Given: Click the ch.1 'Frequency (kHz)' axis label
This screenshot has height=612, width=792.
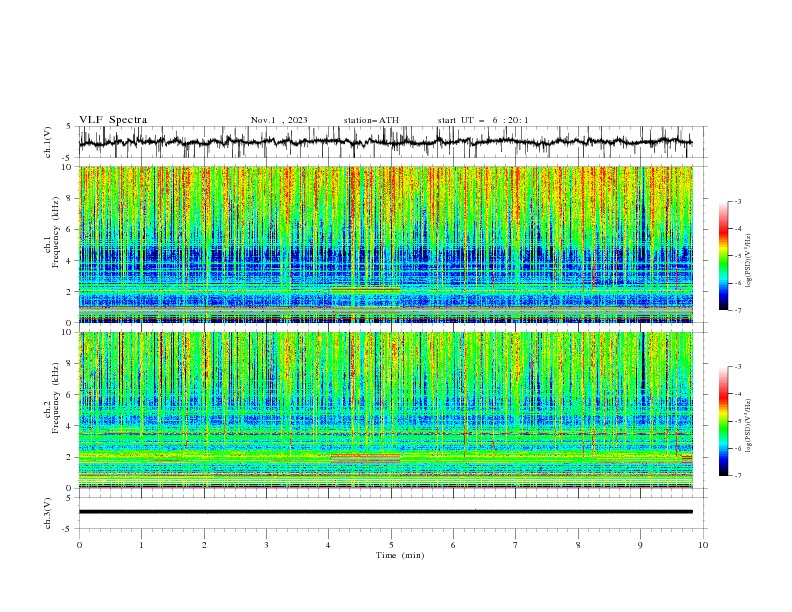Looking at the screenshot, I should pos(56,232).
